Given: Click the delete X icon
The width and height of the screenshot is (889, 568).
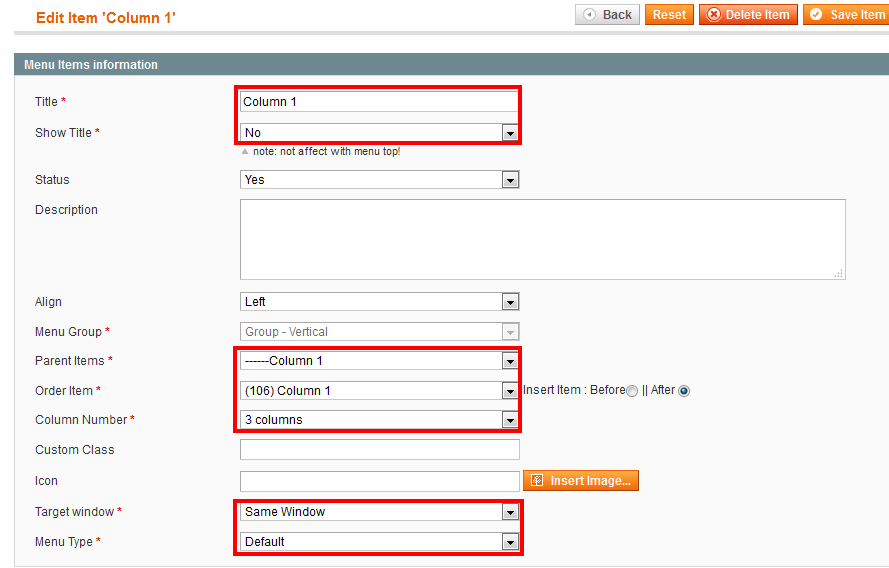Looking at the screenshot, I should click(714, 15).
